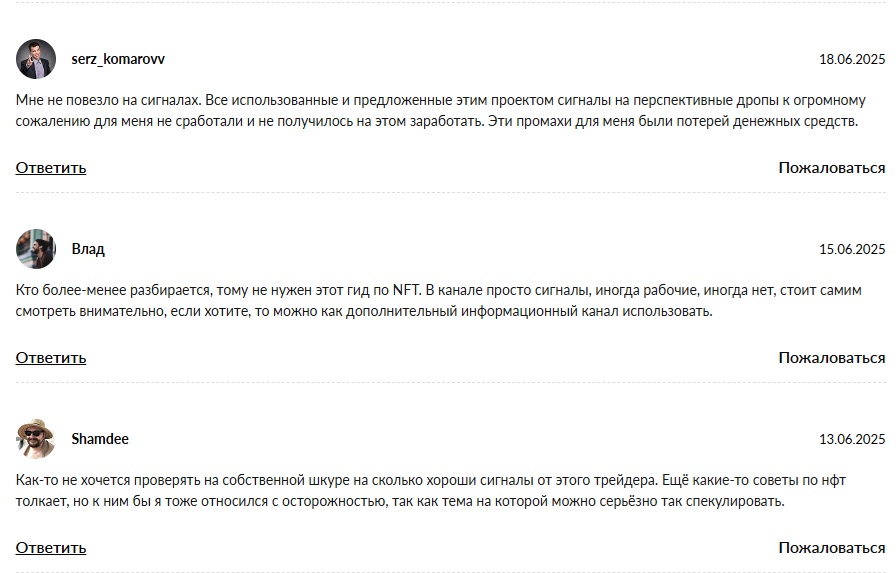The height and width of the screenshot is (573, 896).
Task: Open the Shamdee username profile
Action: point(100,439)
